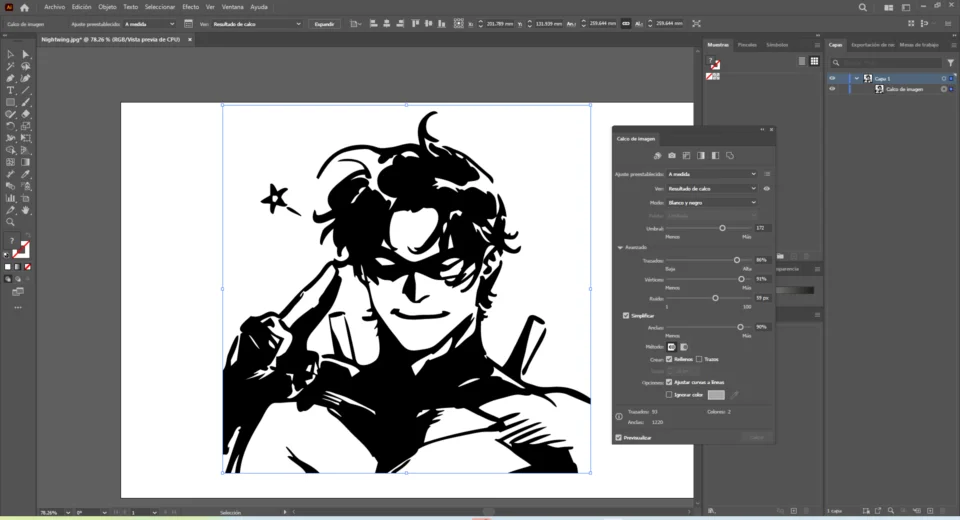
Task: Open Ajuste preestablecido dropdown in control bar
Action: [149, 24]
